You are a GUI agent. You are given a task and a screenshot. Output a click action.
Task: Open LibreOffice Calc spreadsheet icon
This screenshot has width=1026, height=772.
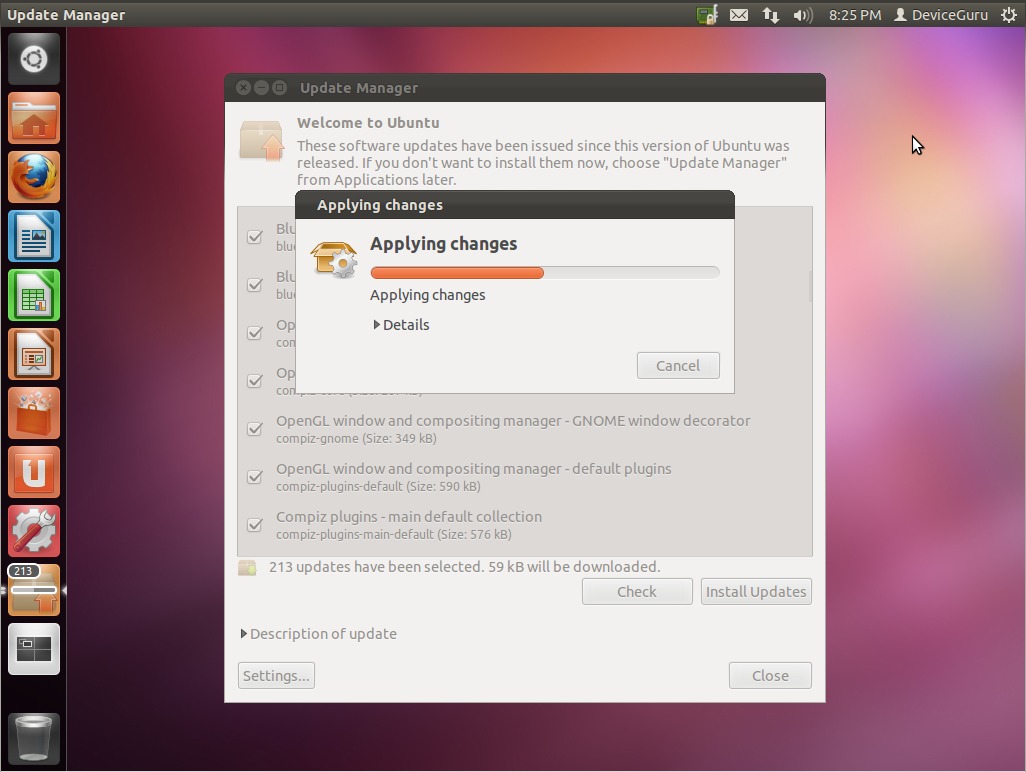pyautogui.click(x=34, y=295)
